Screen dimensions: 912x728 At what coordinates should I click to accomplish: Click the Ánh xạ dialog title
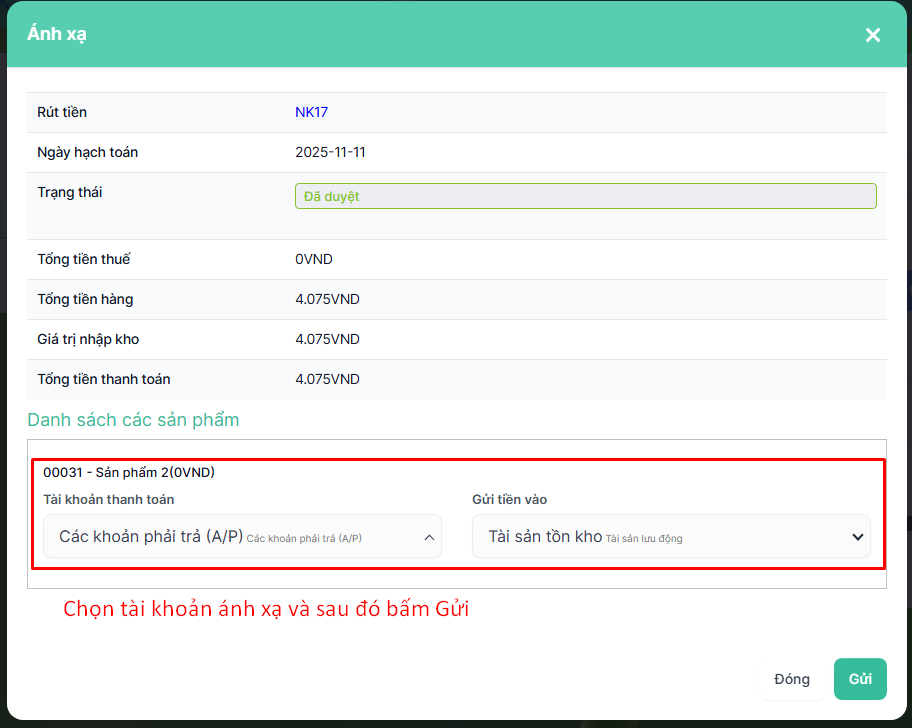point(57,34)
